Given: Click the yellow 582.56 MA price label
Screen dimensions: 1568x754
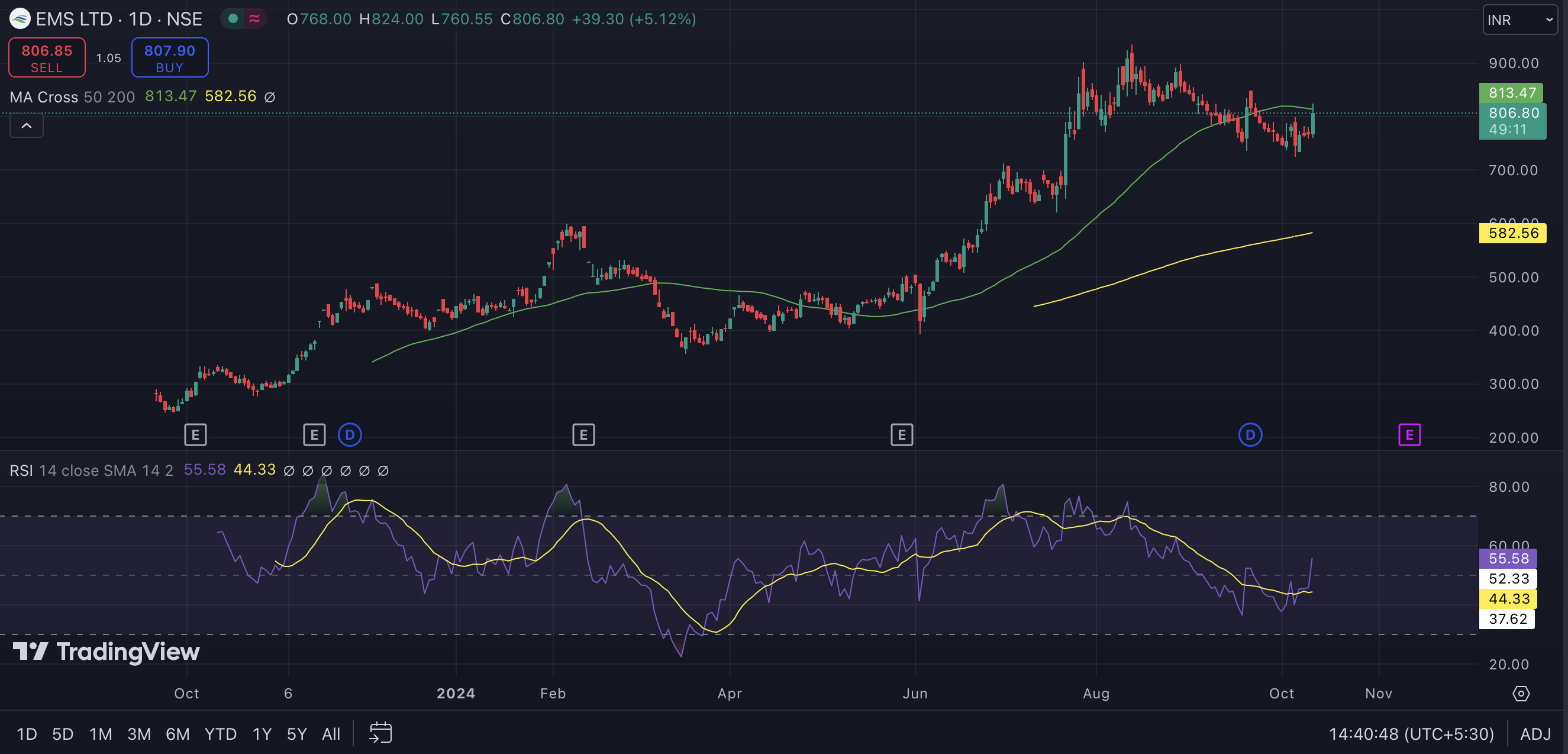Looking at the screenshot, I should point(1512,233).
